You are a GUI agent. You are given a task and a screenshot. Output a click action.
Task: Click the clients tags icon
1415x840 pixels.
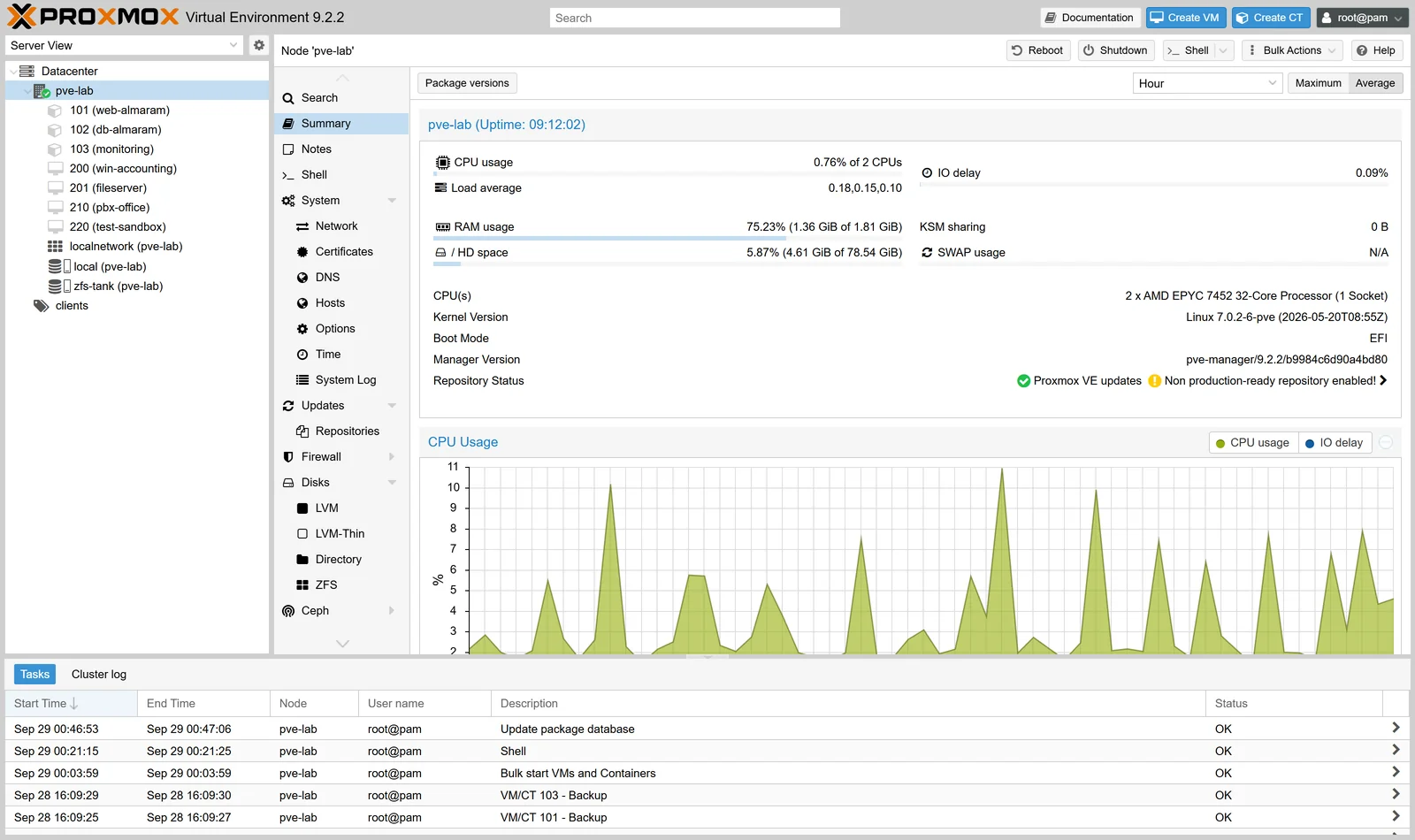pos(41,306)
